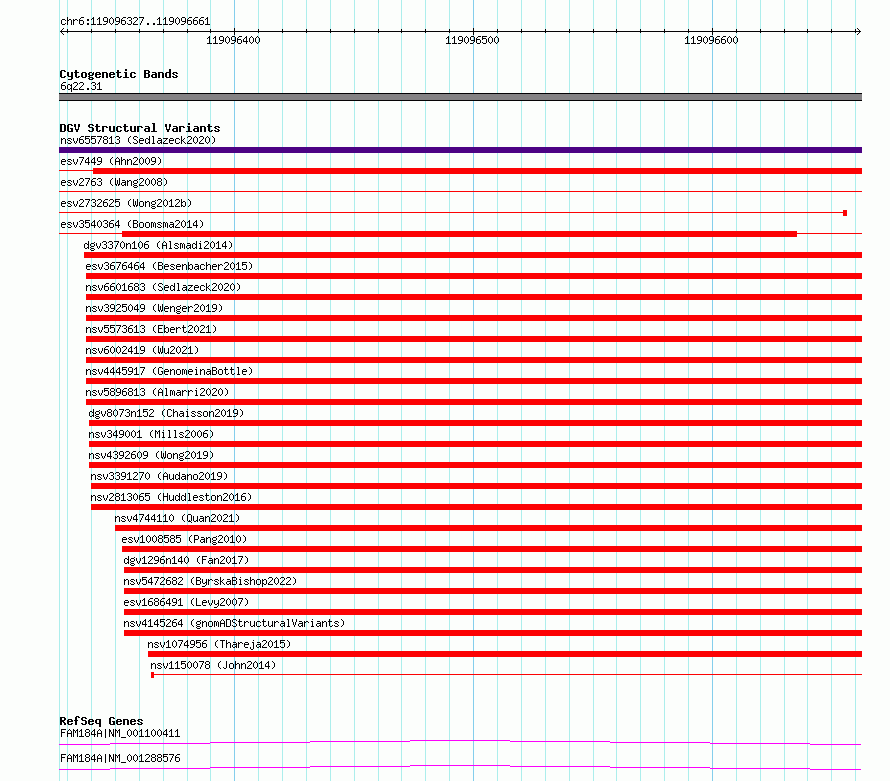Viewport: 890px width, 781px height.
Task: Select the nsv6601683 (Sedlazeck2020) label
Action: tap(163, 287)
